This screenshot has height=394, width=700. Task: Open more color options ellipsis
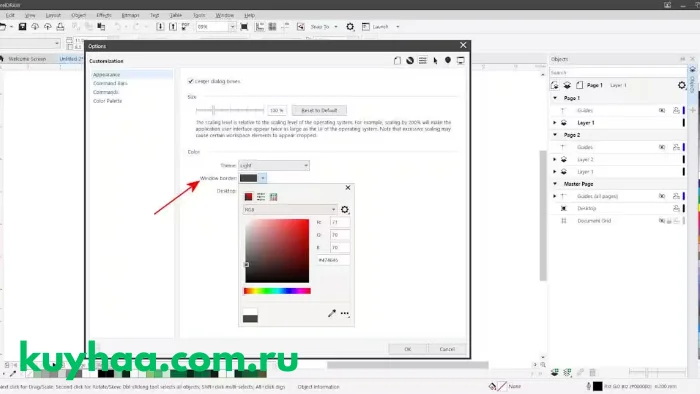click(345, 314)
